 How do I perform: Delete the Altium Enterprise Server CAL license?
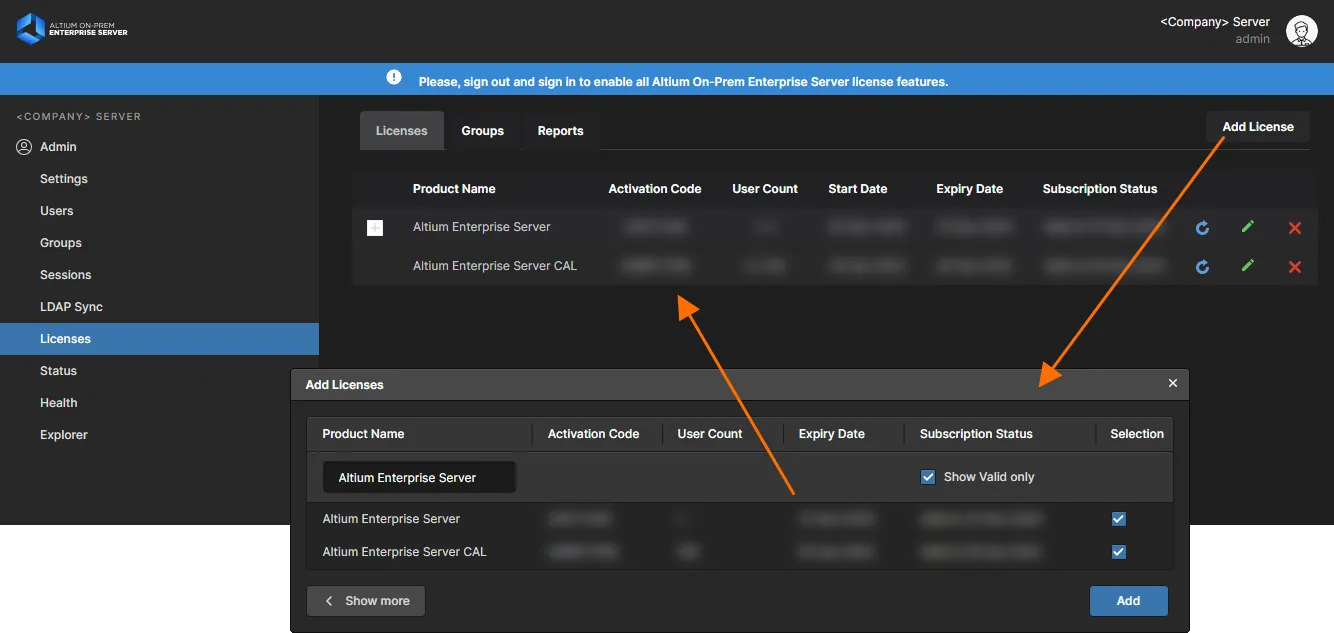click(1294, 267)
